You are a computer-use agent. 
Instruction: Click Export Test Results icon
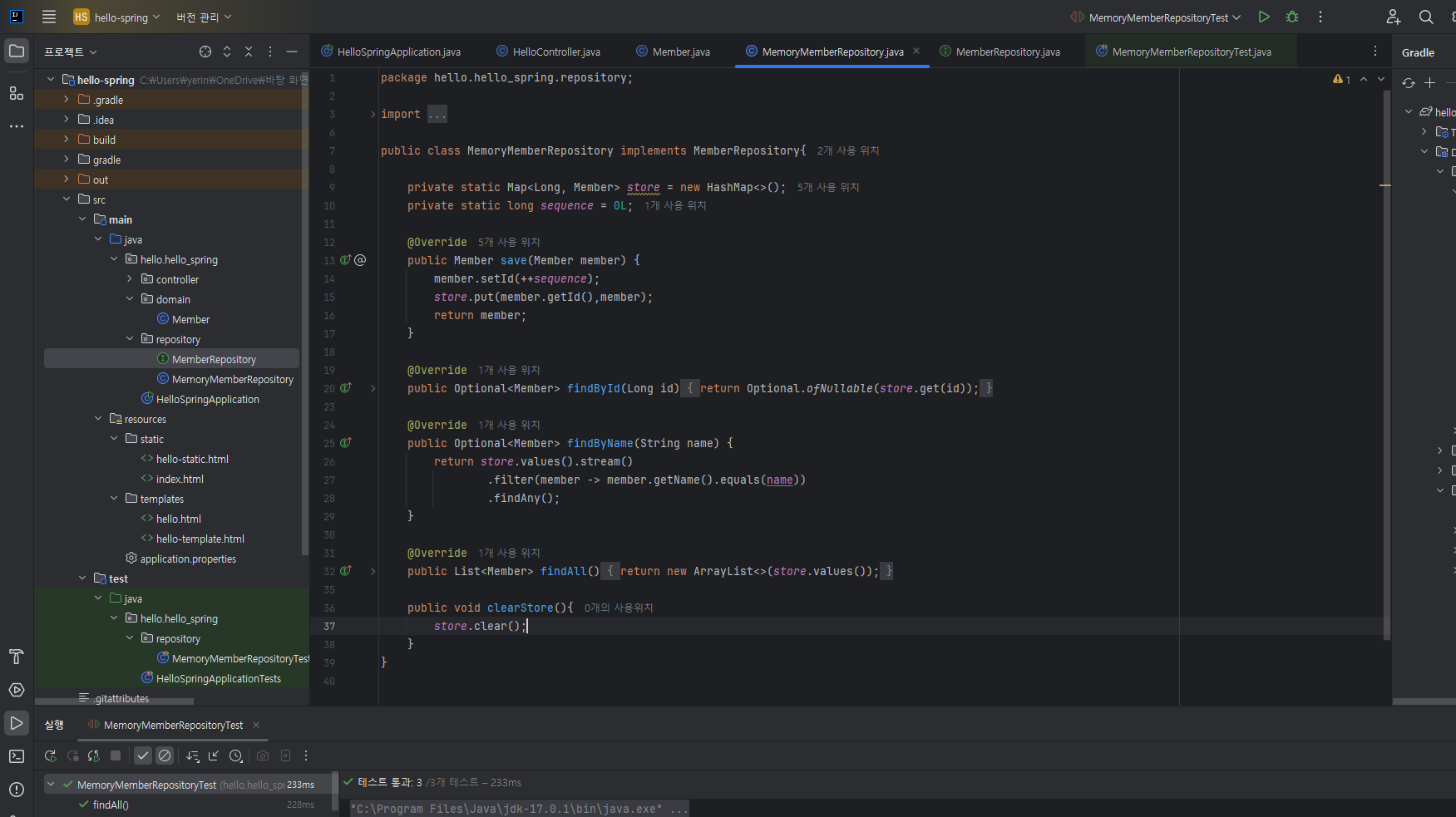click(285, 755)
